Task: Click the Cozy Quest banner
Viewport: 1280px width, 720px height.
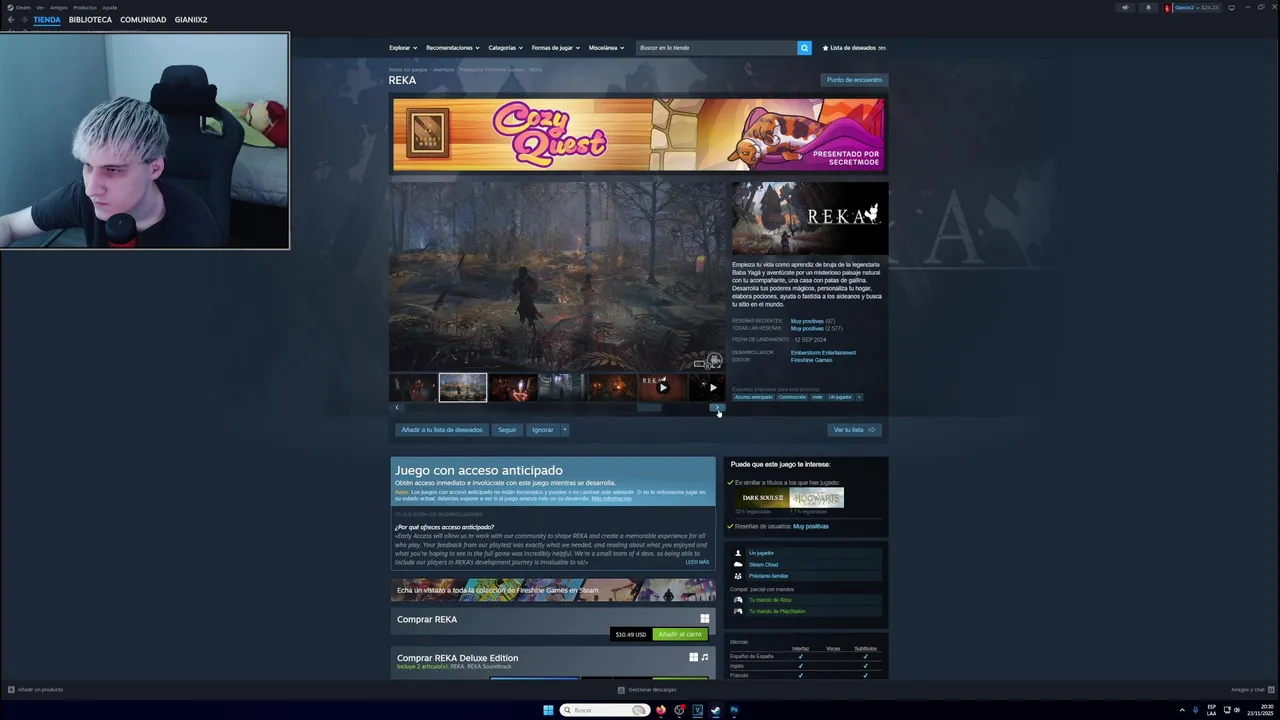Action: click(638, 134)
